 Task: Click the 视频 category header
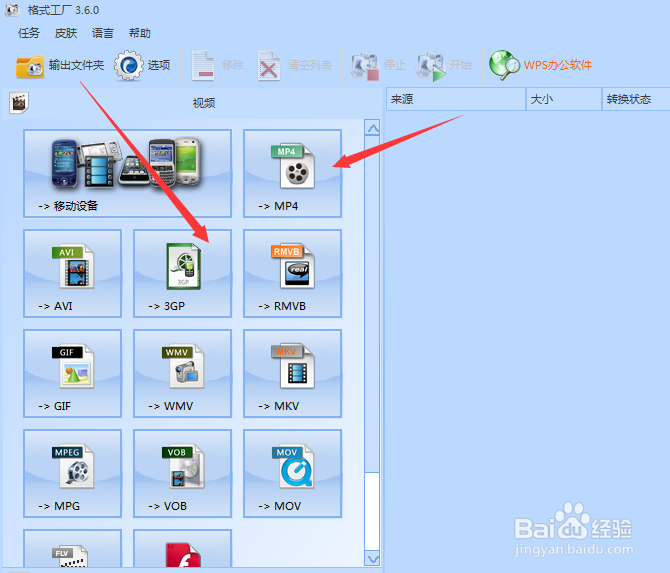204,103
